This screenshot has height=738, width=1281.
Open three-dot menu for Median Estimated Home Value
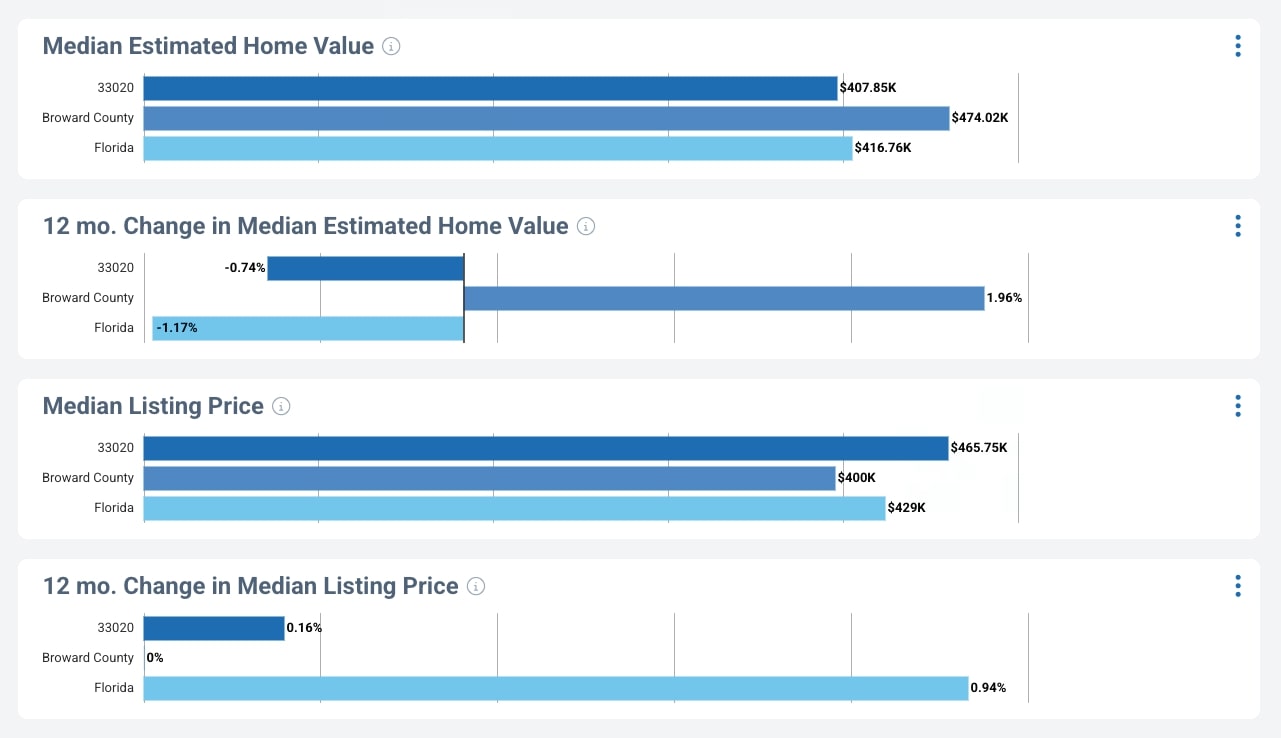1238,46
